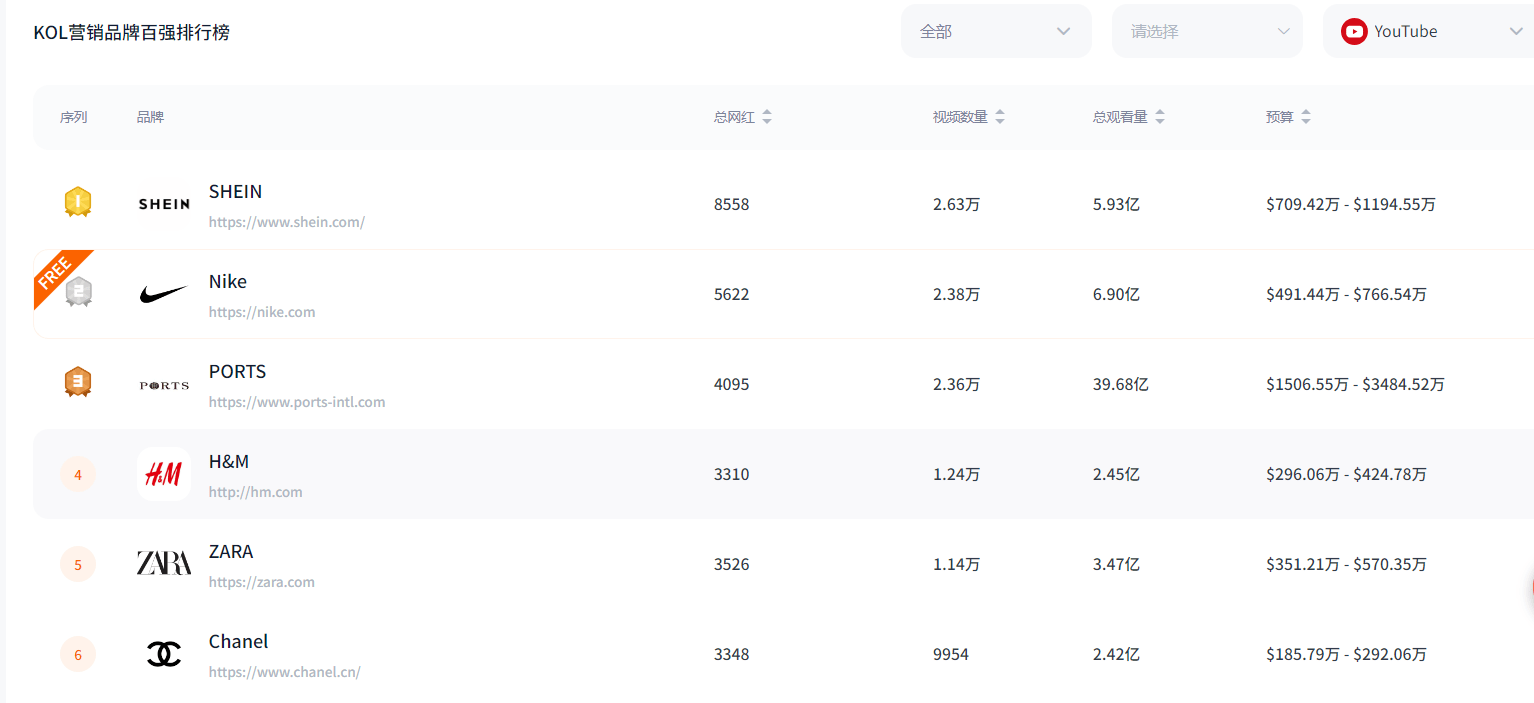This screenshot has height=703, width=1534.
Task: Sort by 预算 column arrows
Action: (1306, 117)
